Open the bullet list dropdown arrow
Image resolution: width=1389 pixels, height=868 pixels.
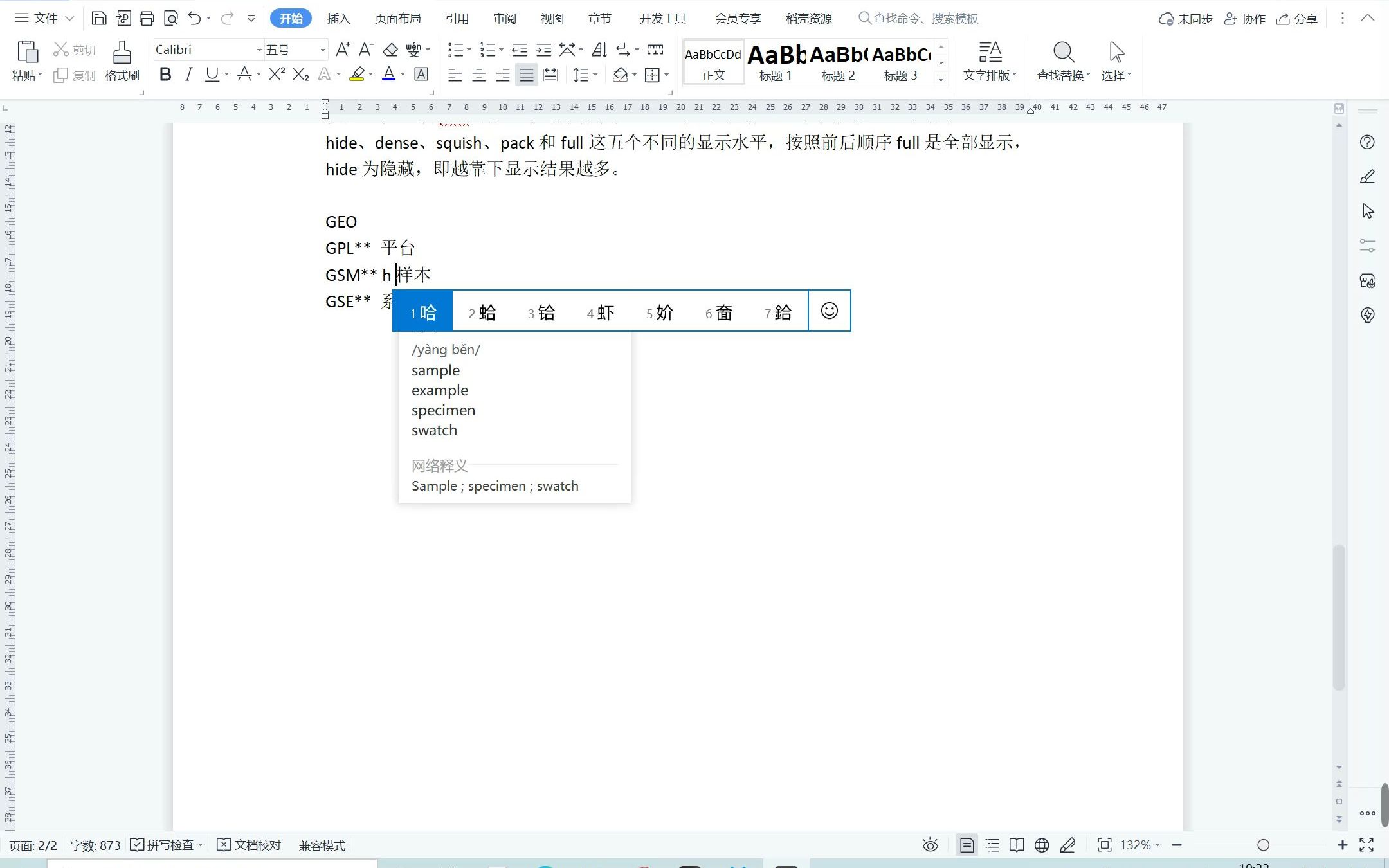coord(469,50)
